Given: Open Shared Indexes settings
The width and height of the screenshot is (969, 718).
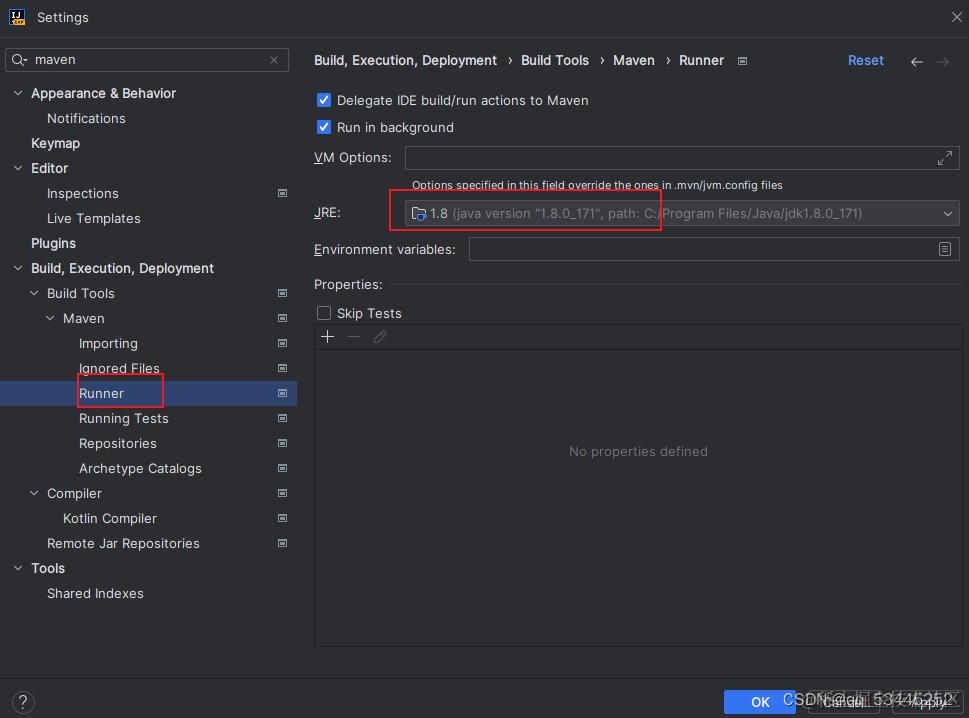Looking at the screenshot, I should pyautogui.click(x=95, y=594).
